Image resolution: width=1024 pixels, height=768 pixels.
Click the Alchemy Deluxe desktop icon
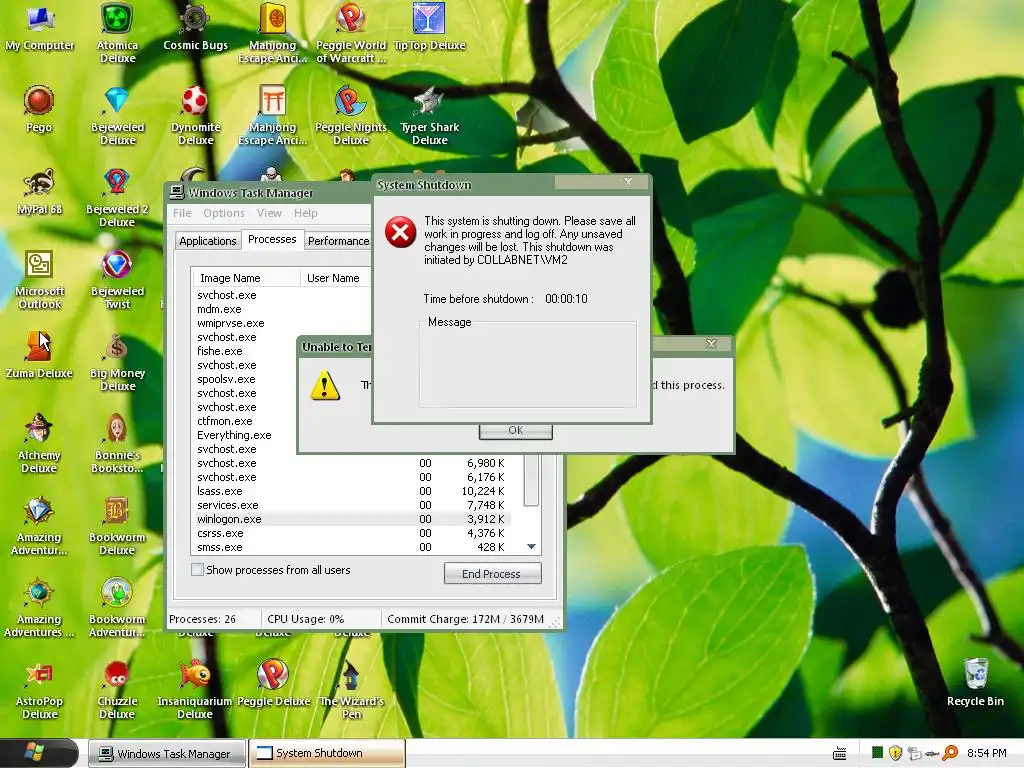[x=39, y=444]
